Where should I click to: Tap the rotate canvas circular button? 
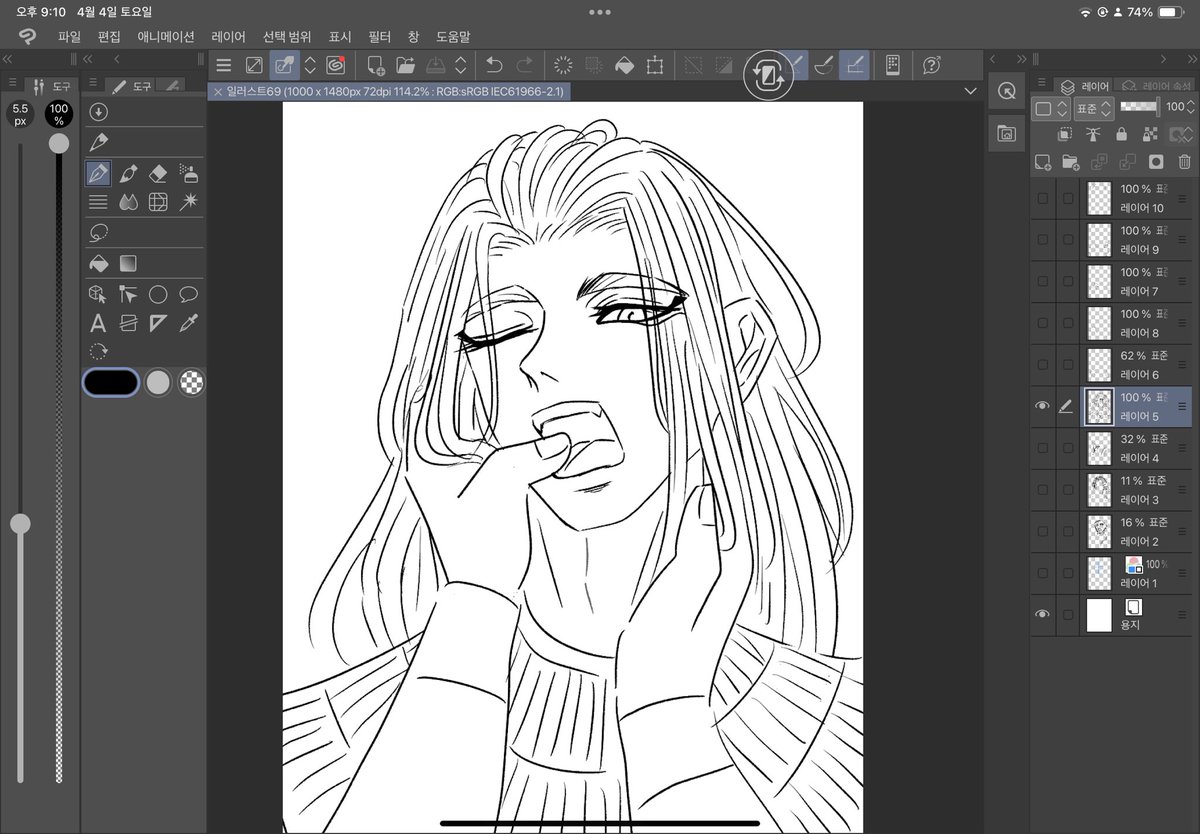click(x=768, y=75)
